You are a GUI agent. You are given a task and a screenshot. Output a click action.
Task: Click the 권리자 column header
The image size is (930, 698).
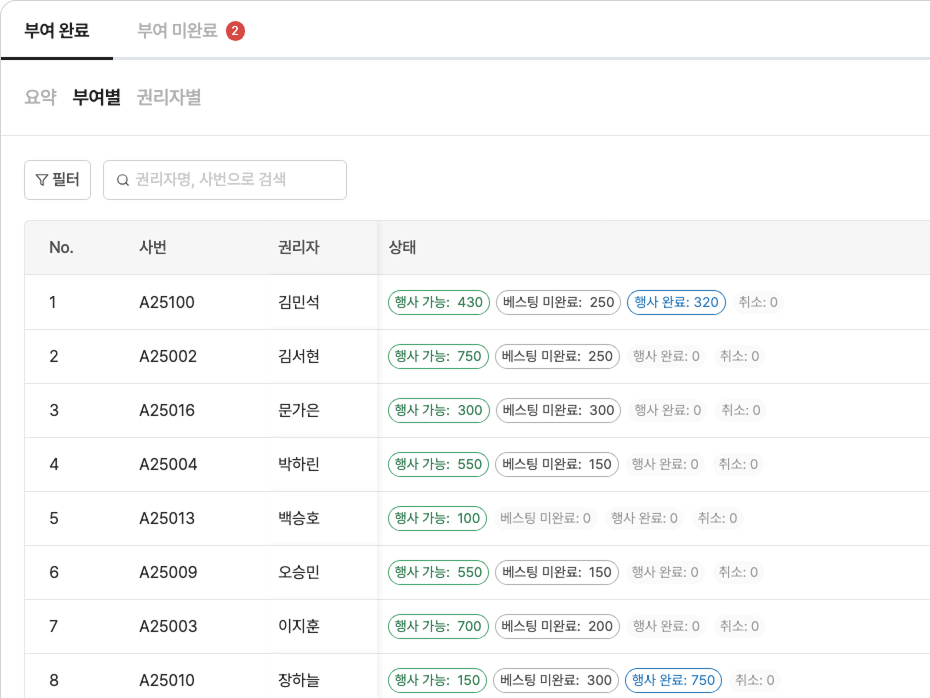[298, 248]
